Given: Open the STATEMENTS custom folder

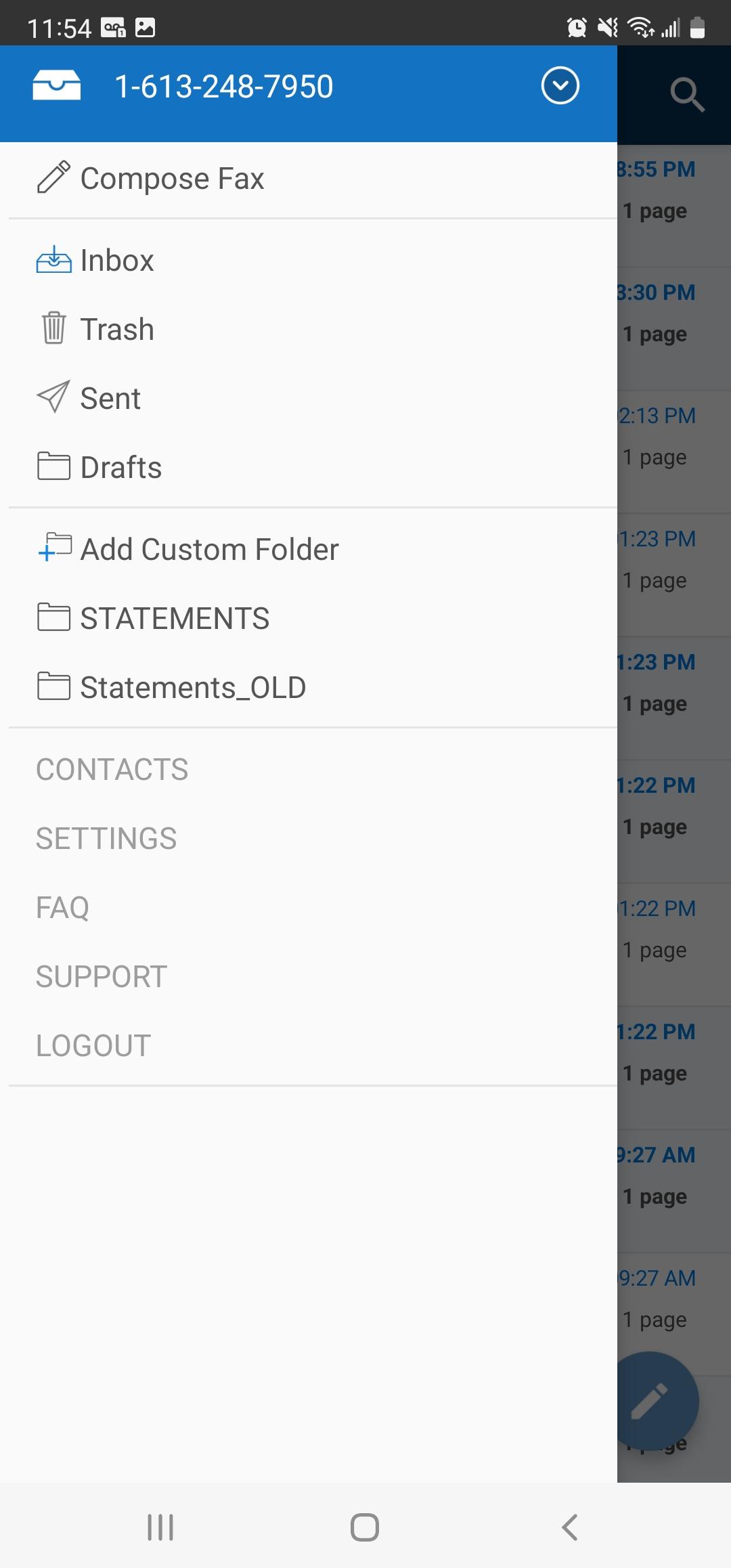Looking at the screenshot, I should [x=309, y=618].
